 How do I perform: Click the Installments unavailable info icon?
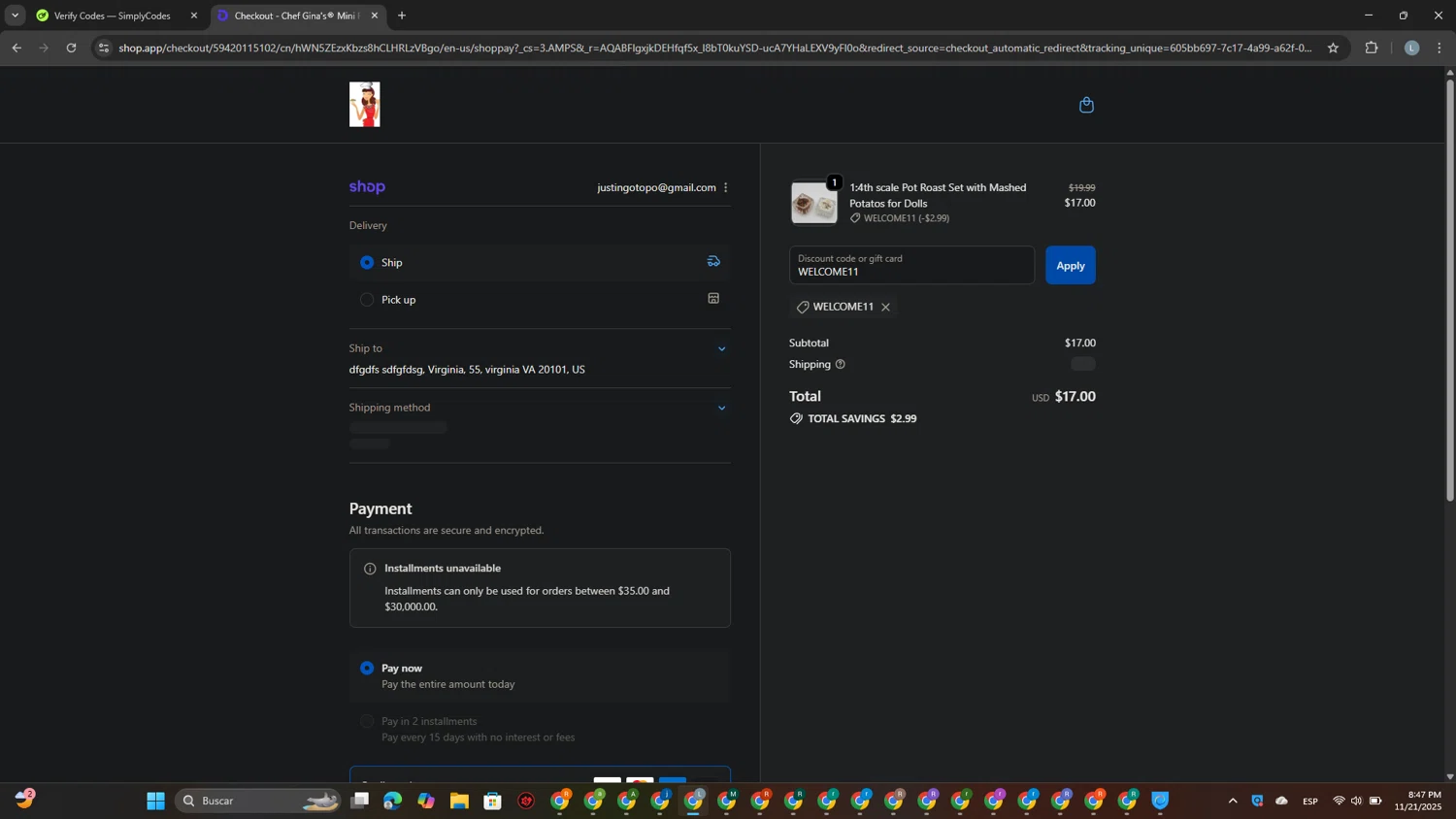pos(370,569)
